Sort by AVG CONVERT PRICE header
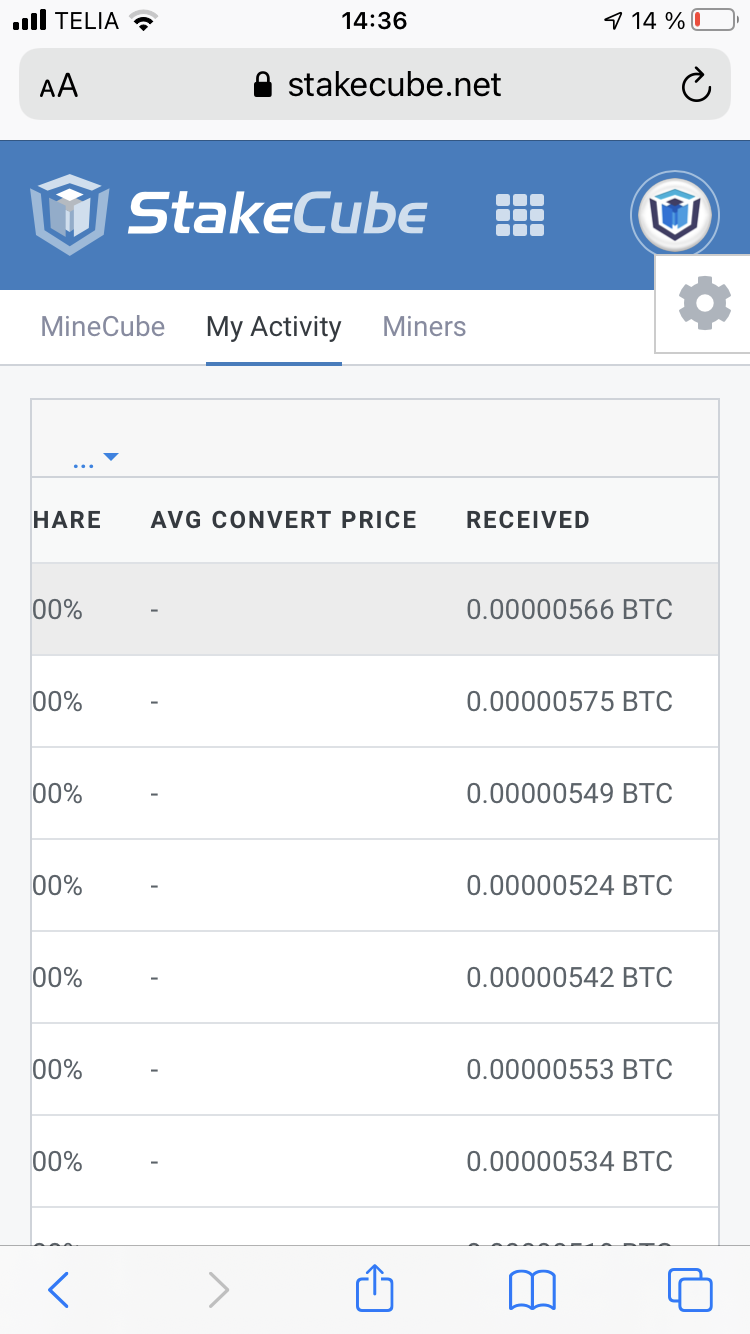The image size is (750, 1334). [x=284, y=520]
